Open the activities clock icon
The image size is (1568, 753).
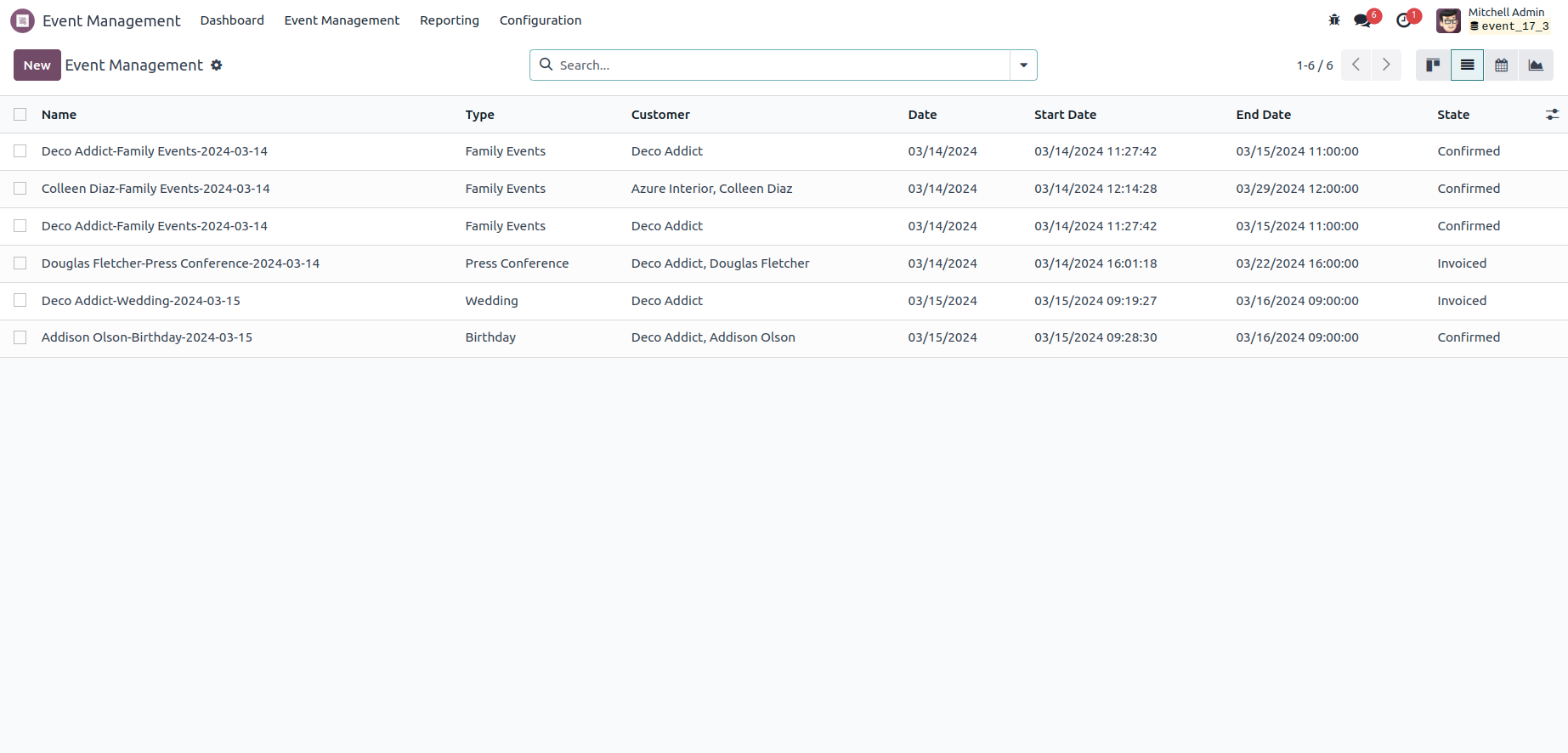[x=1403, y=20]
